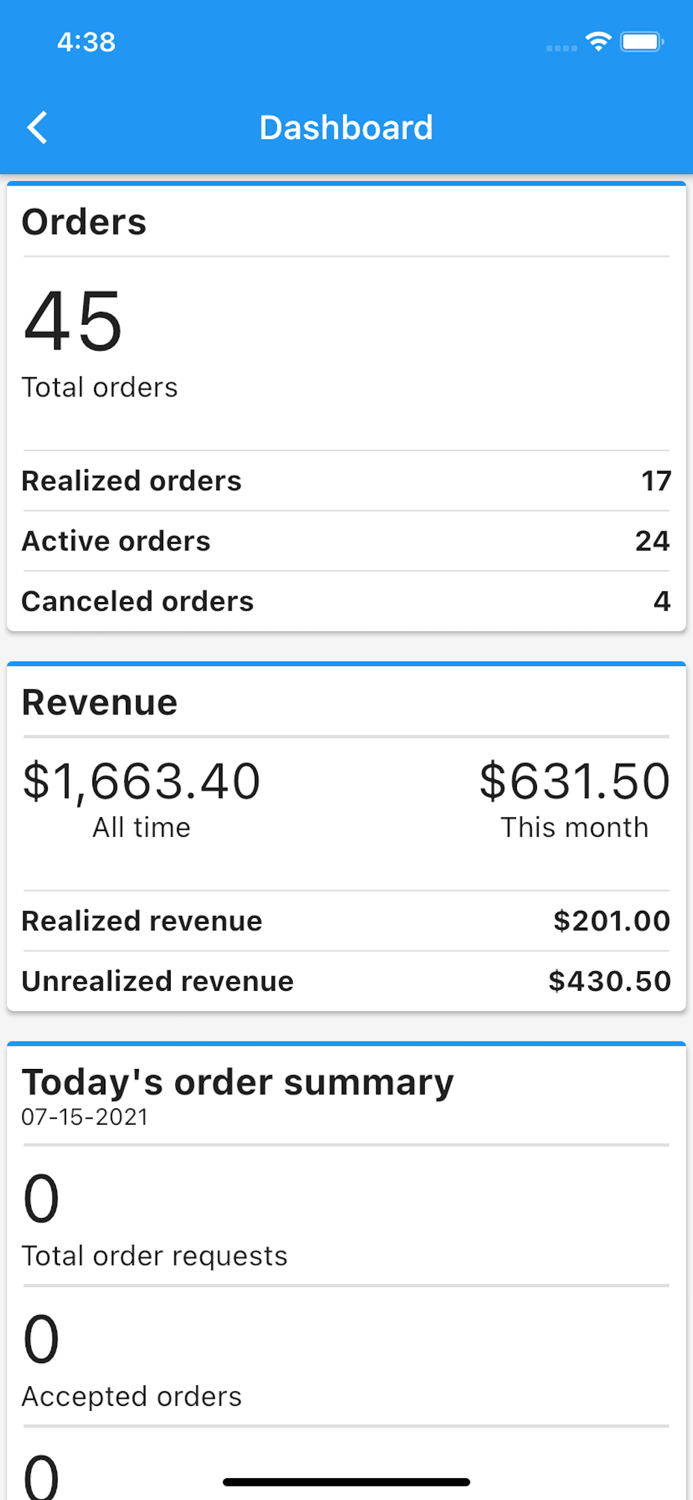Click the Total order requests count
This screenshot has height=1500, width=693.
41,1200
